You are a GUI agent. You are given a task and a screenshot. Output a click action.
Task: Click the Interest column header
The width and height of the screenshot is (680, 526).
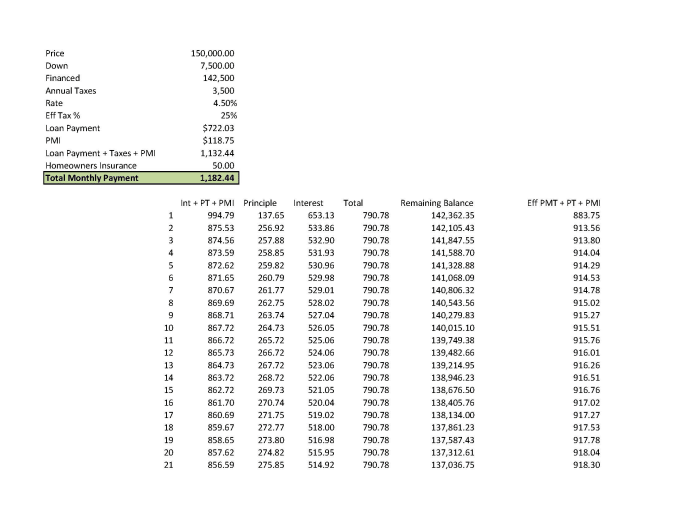(x=308, y=203)
